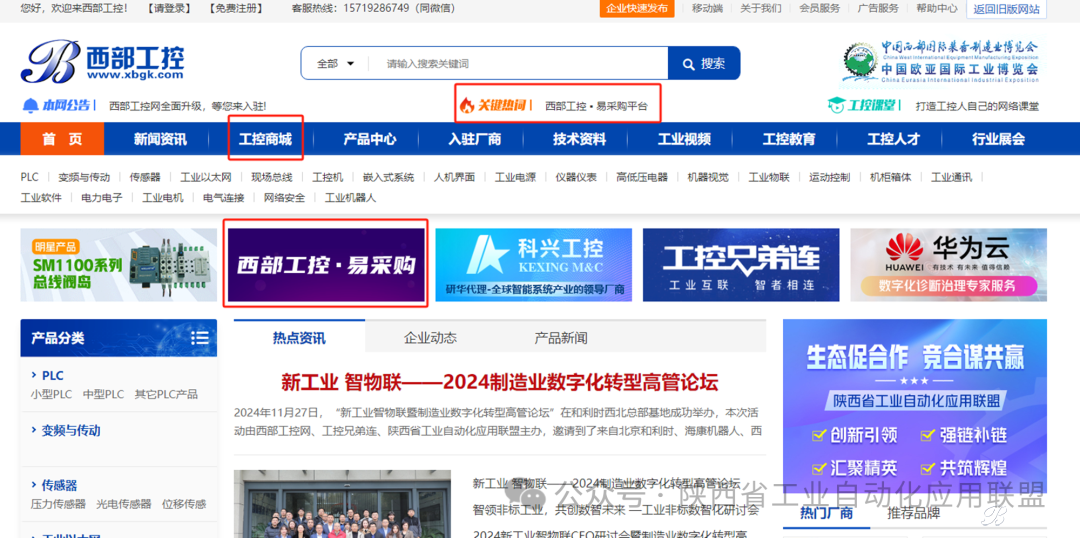Click the list icon beside 产品分类

(x=200, y=338)
